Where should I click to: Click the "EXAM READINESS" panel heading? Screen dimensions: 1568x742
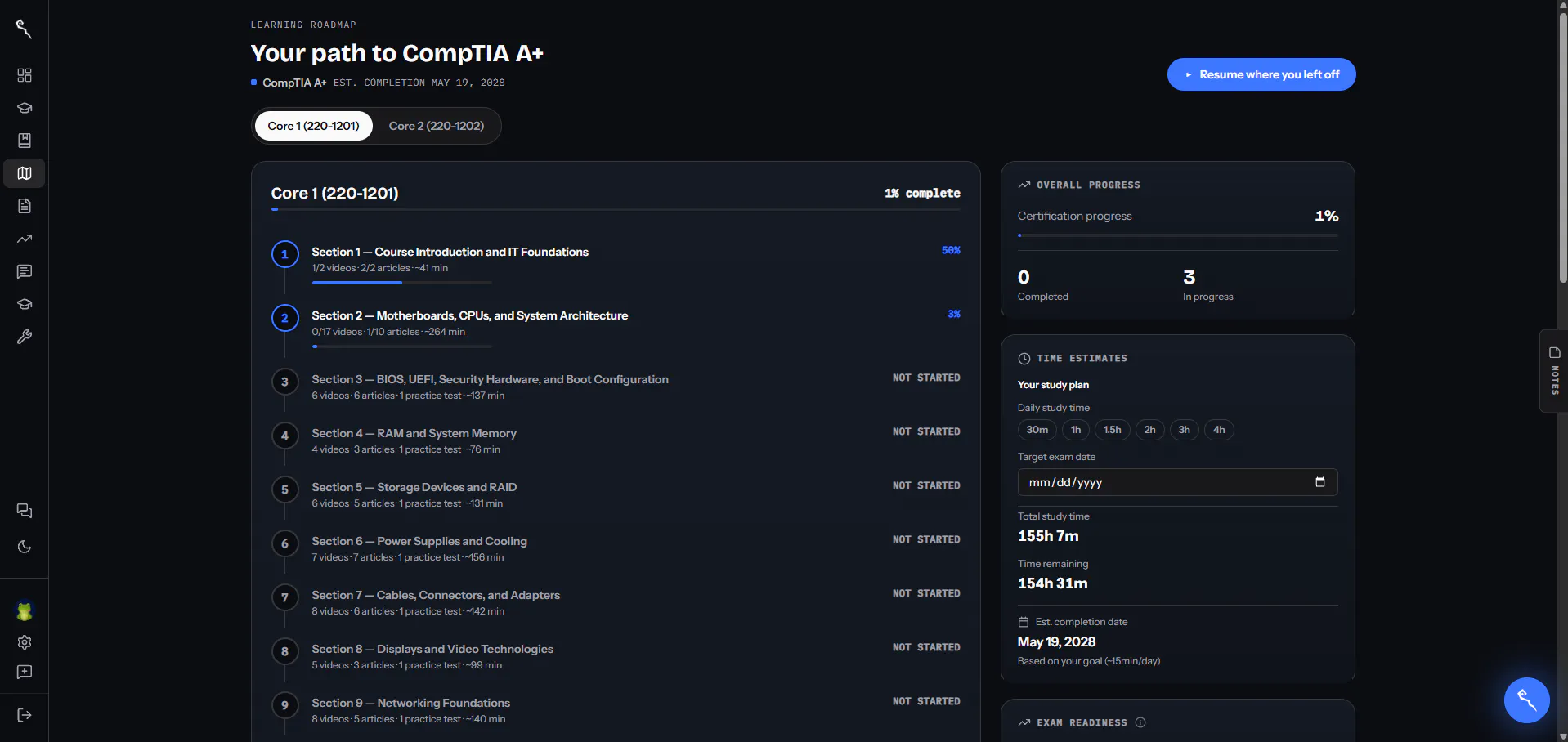pos(1082,722)
